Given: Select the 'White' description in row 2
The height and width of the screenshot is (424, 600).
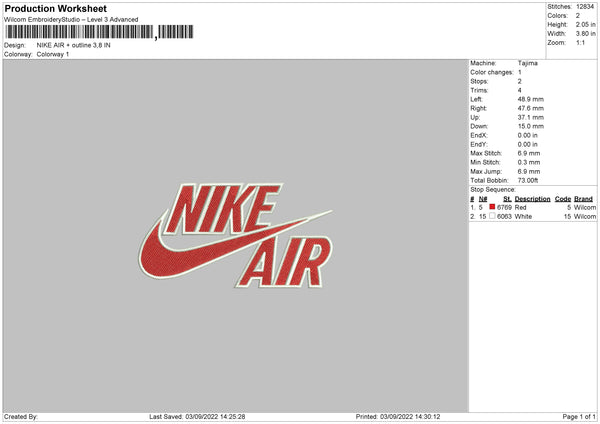Looking at the screenshot, I should (x=523, y=217).
